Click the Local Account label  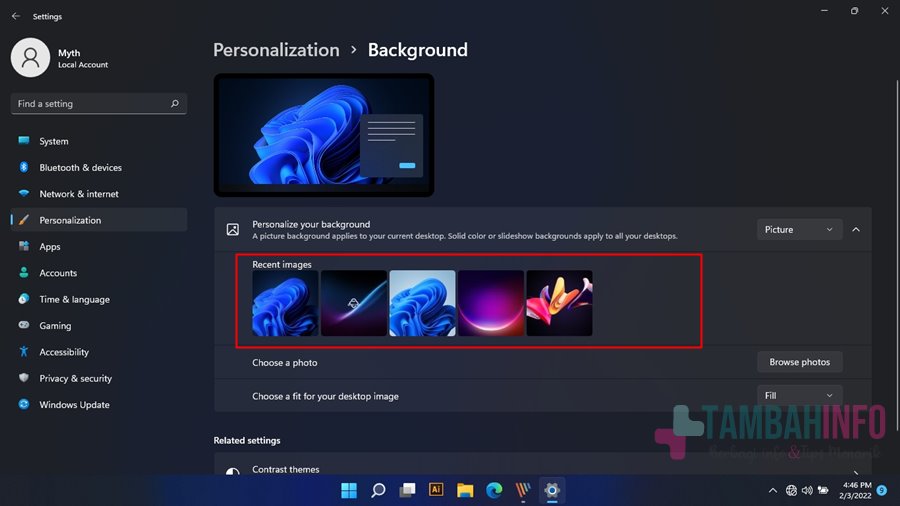(83, 65)
